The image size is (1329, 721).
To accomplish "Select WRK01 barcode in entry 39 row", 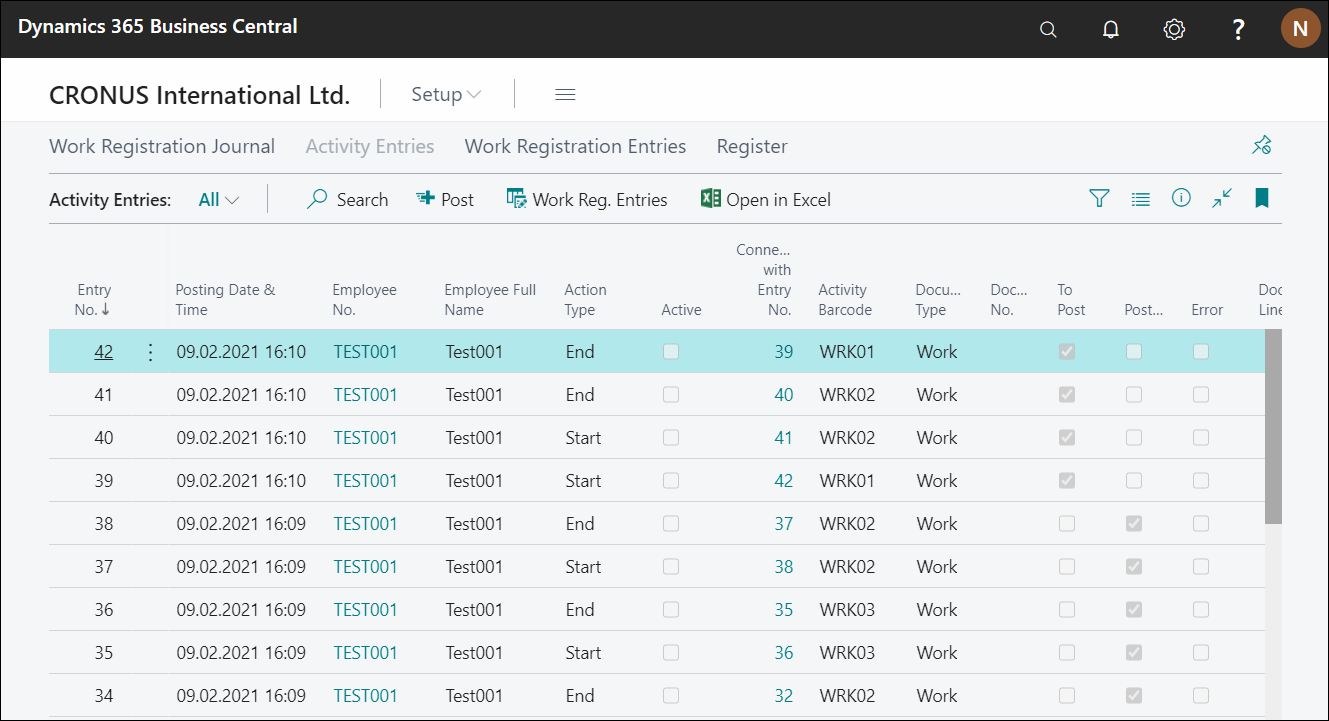I will [847, 481].
